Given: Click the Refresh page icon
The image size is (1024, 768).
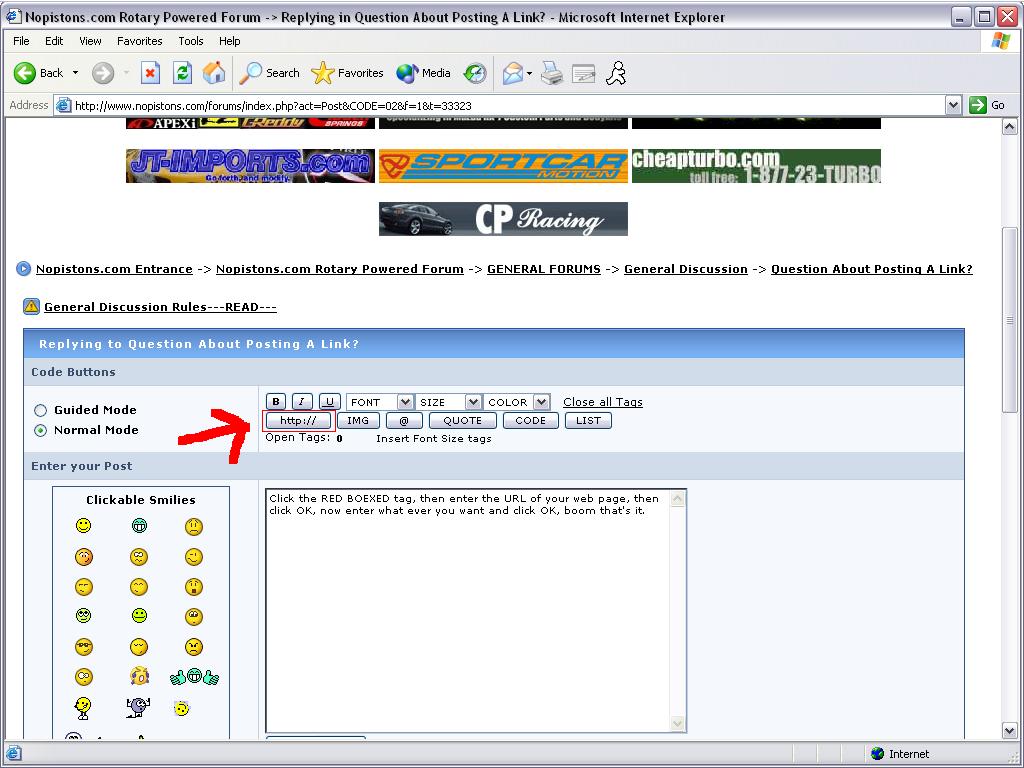Looking at the screenshot, I should [x=182, y=73].
